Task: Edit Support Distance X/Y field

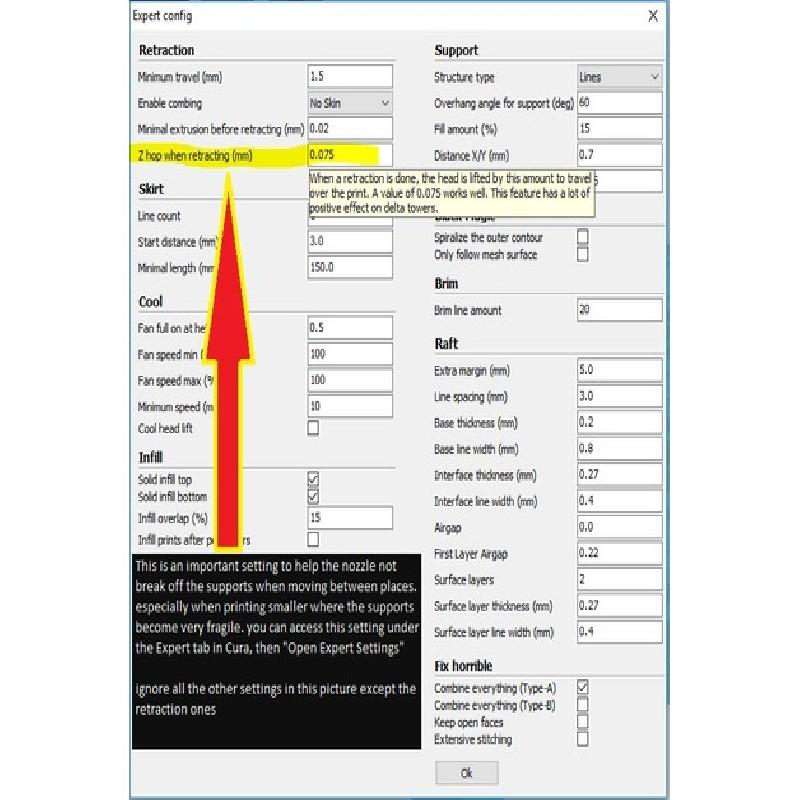Action: pyautogui.click(x=620, y=155)
